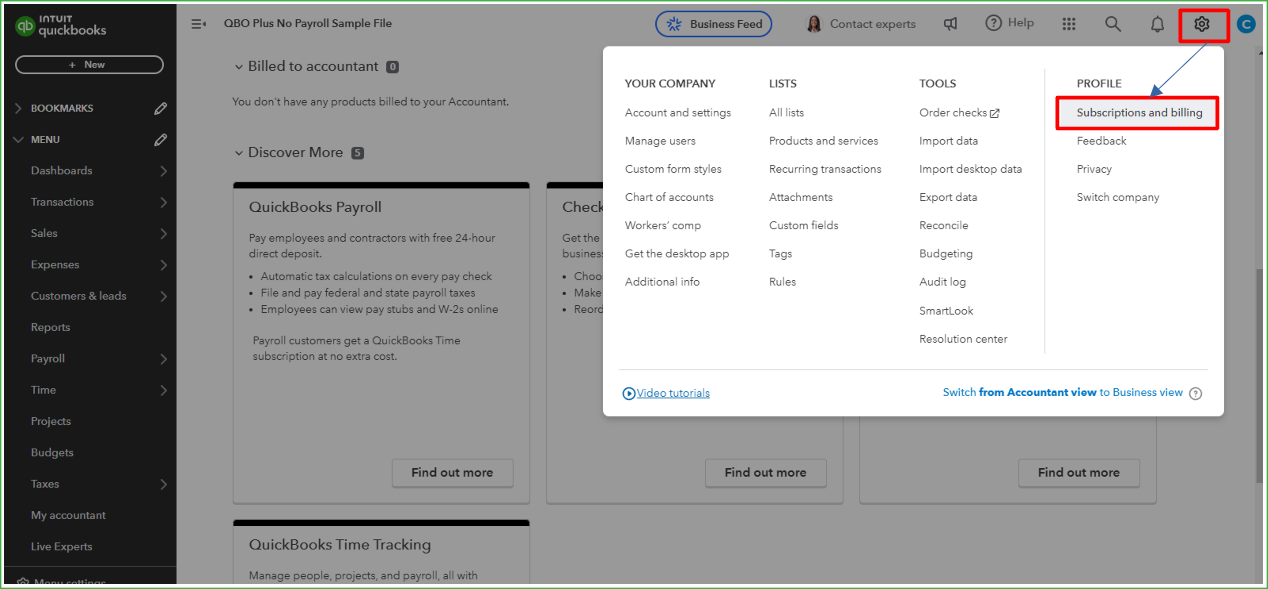Open the apps grid icon

click(x=1068, y=23)
